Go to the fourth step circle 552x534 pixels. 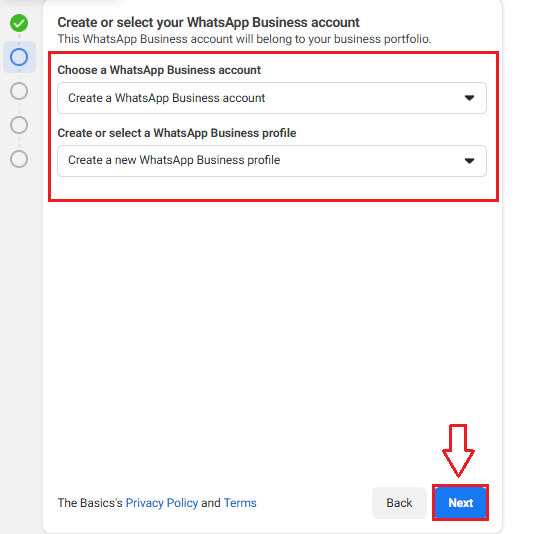[x=19, y=125]
